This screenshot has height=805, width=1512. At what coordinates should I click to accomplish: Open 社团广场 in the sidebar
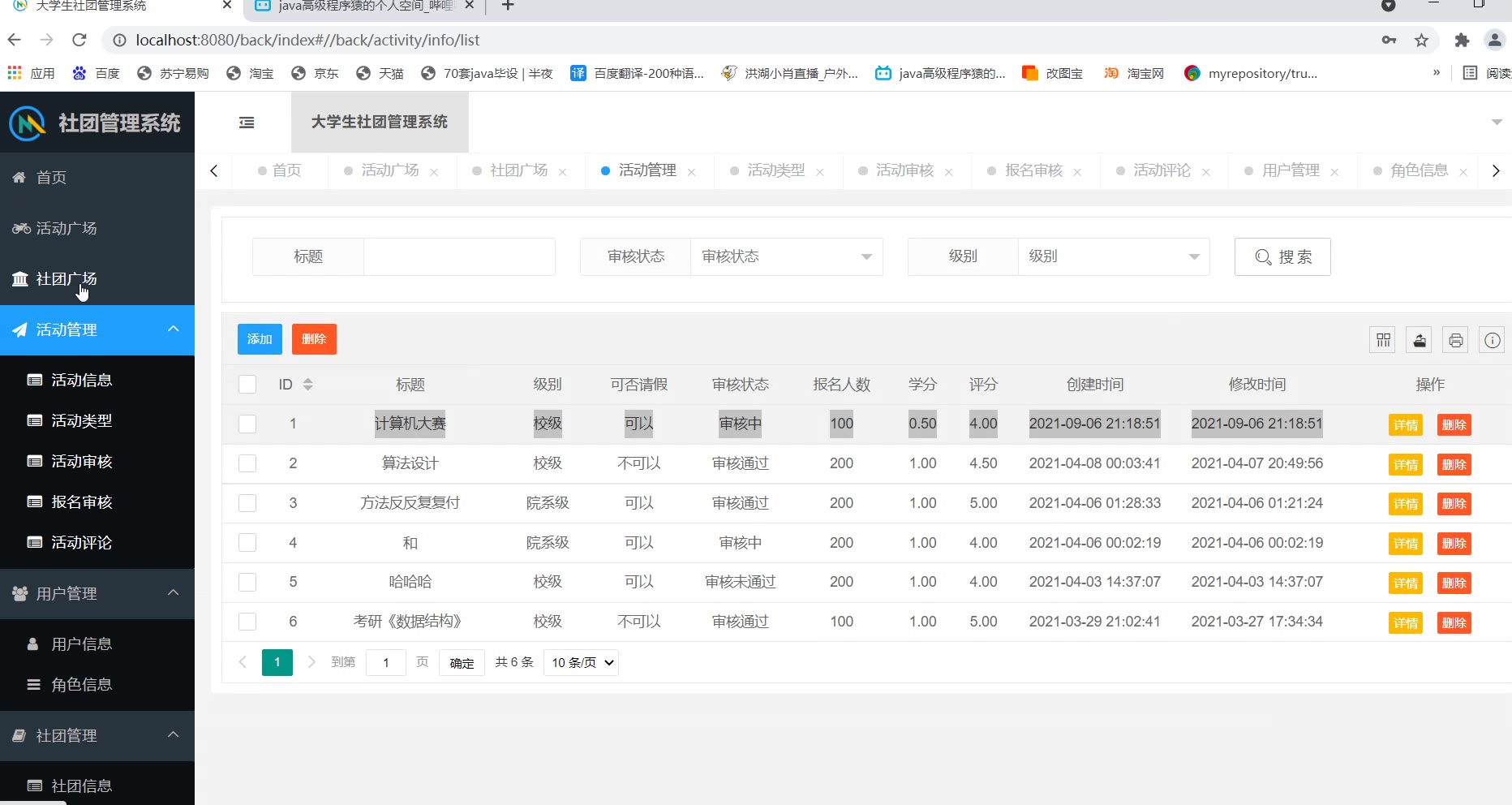tap(97, 279)
